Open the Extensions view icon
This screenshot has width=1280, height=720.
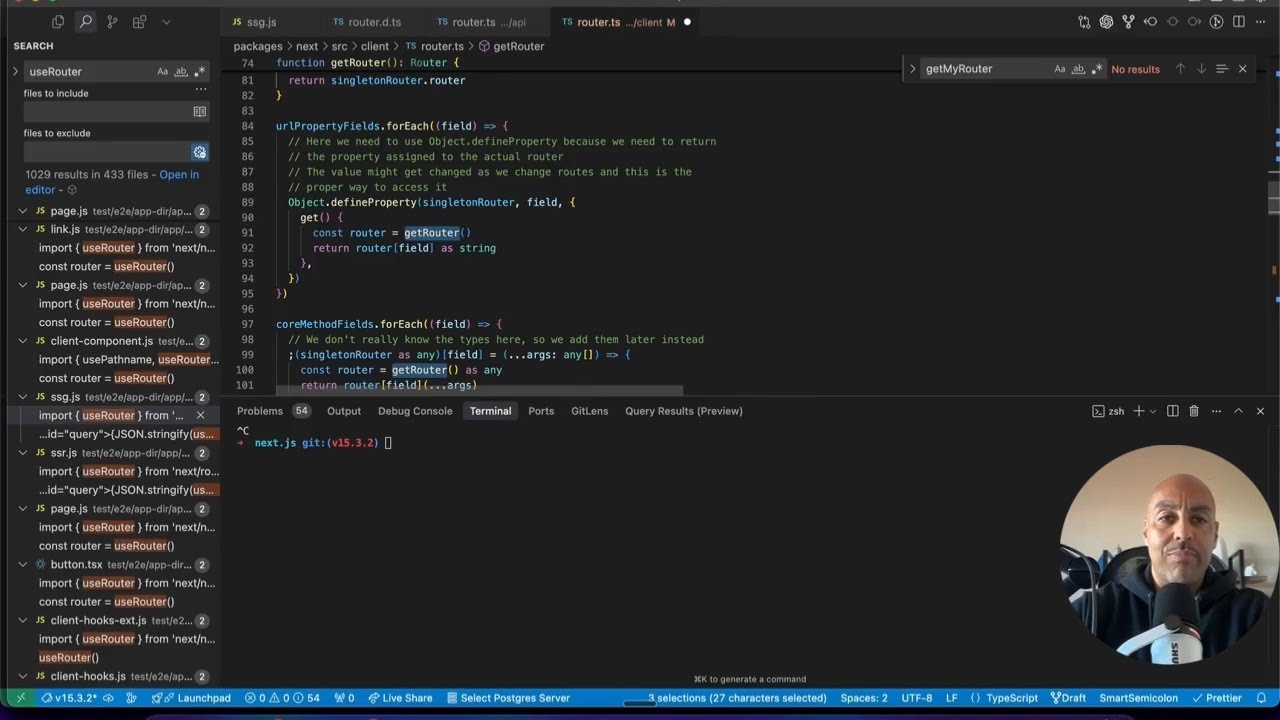[139, 22]
